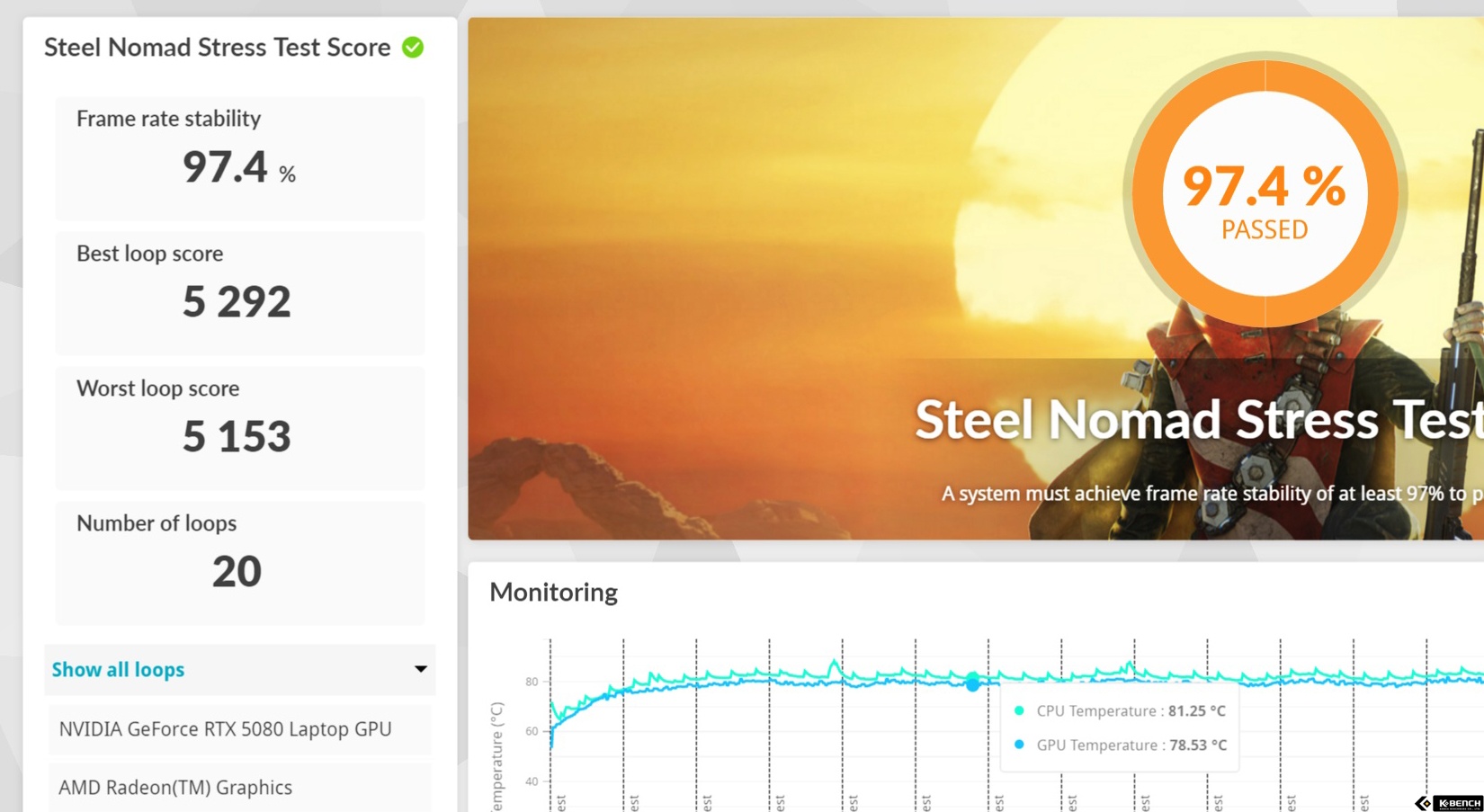Viewport: 1484px width, 812px height.
Task: Click the 80 label on the temperature axis
Action: 532,682
